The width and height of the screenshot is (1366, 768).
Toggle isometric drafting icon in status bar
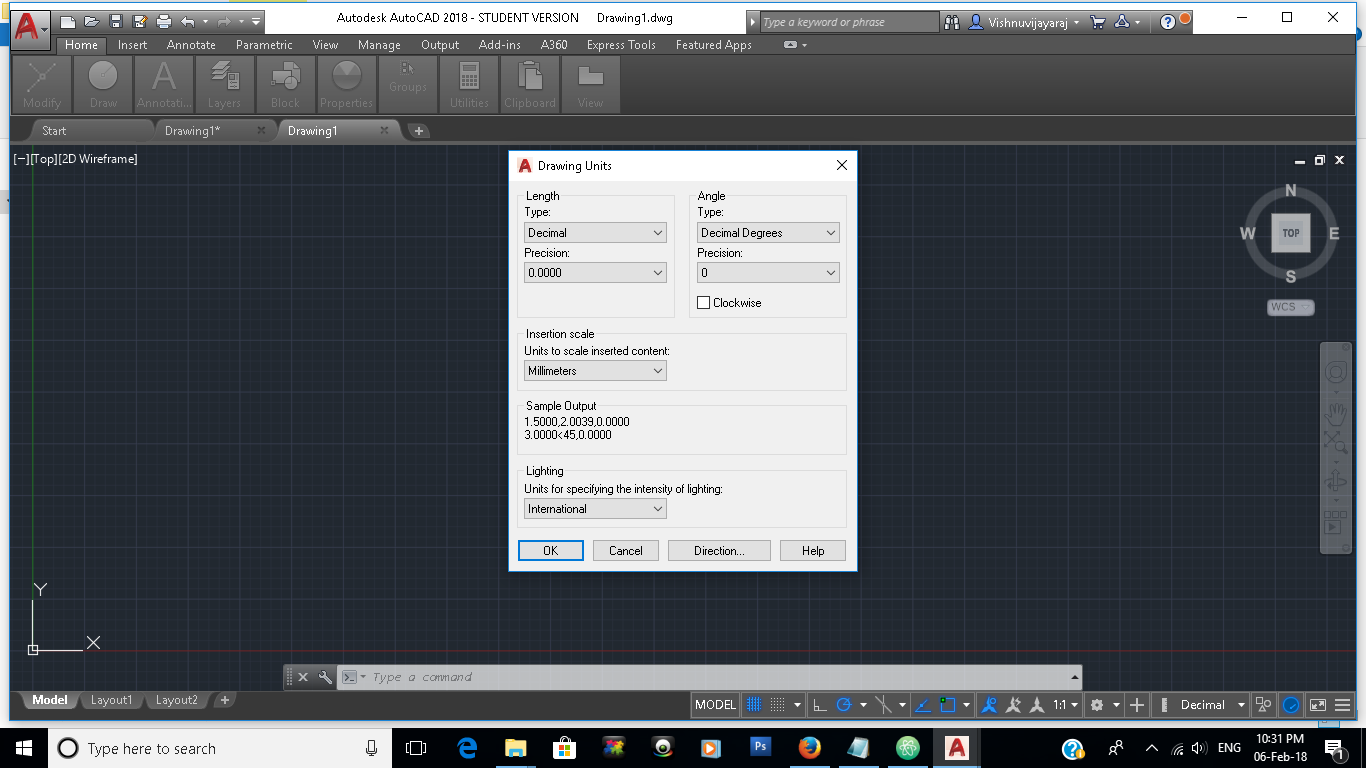[x=883, y=705]
